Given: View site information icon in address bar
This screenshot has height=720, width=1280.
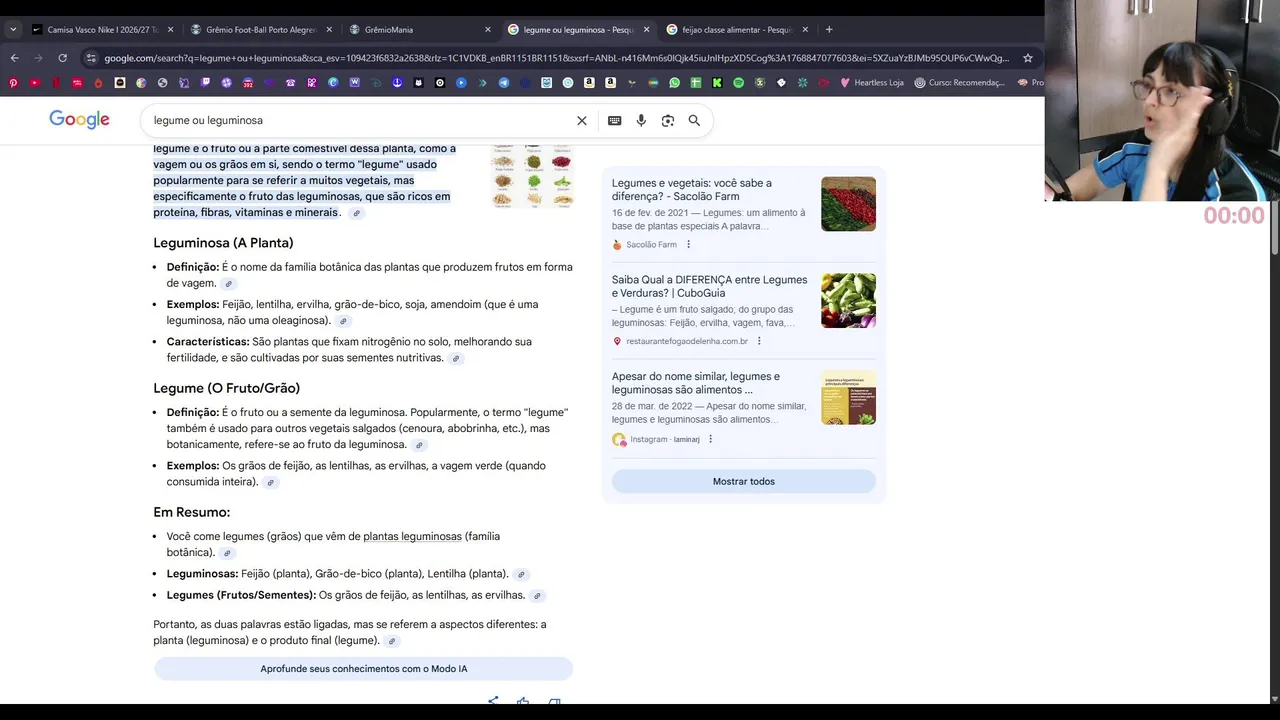Looking at the screenshot, I should (91, 58).
